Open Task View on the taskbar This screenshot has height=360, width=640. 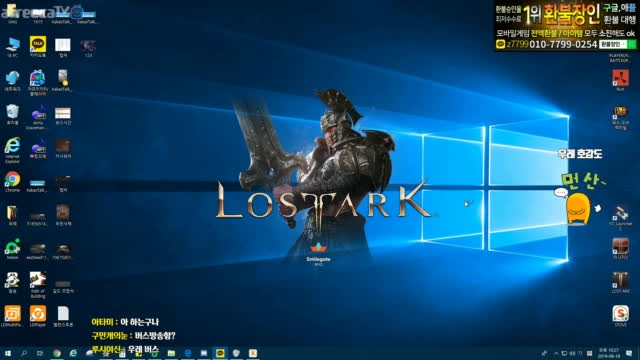[40, 353]
